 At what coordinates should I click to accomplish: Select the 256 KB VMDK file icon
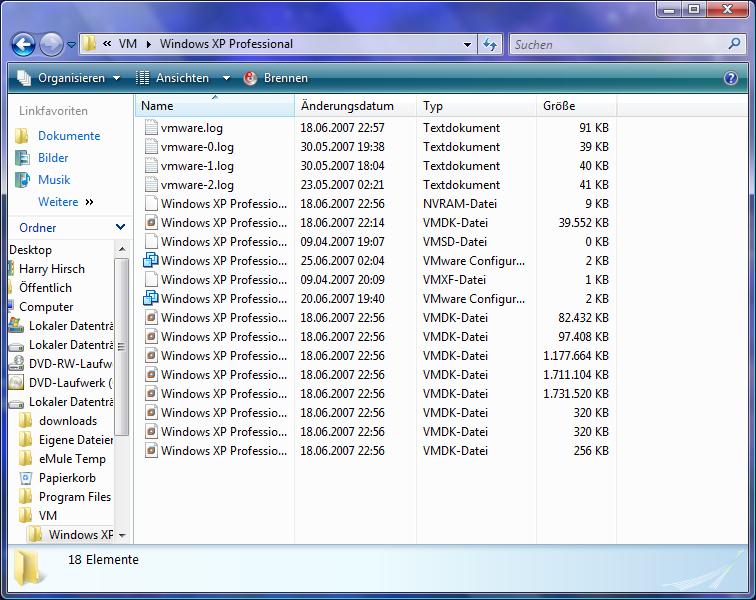[x=151, y=450]
